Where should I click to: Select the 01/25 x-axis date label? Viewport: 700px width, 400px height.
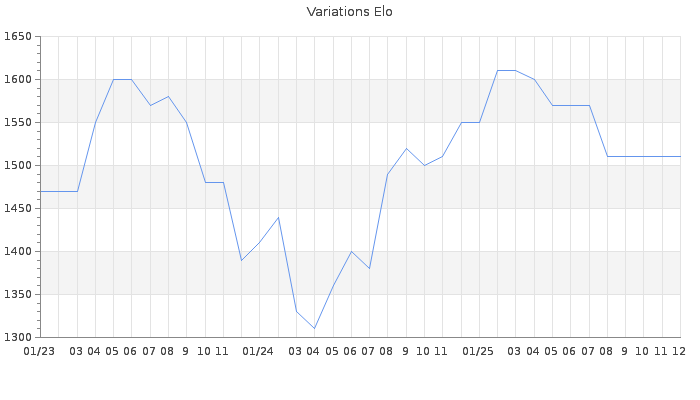tap(478, 351)
